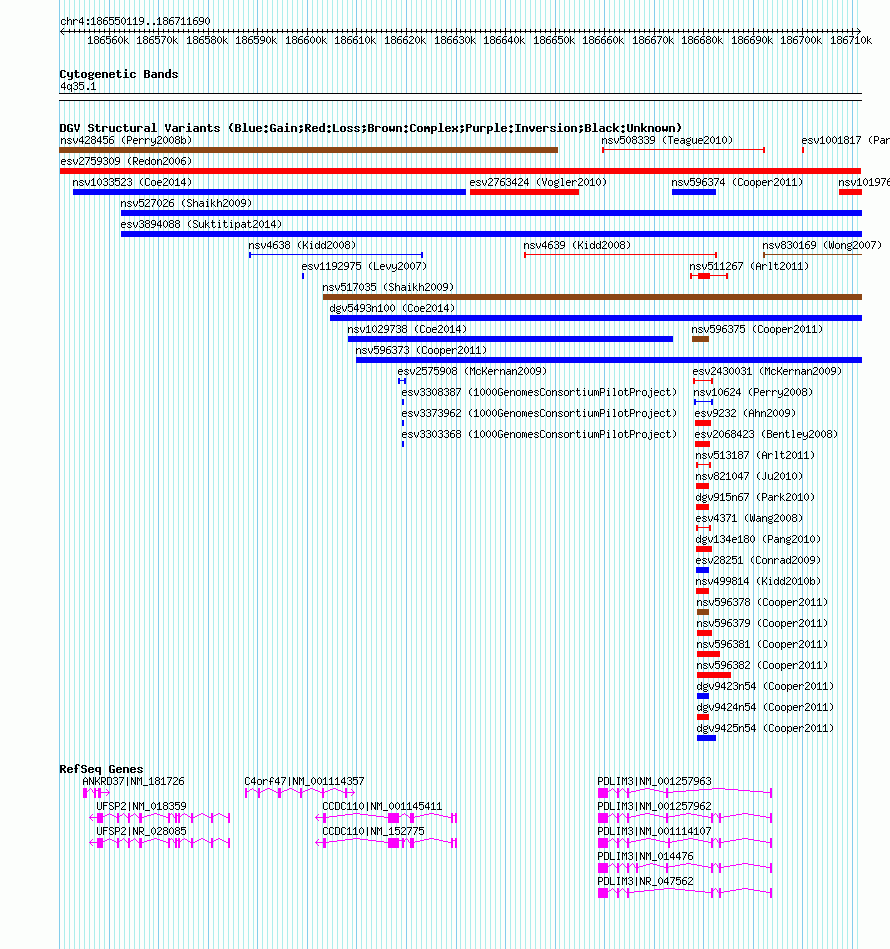Click esv28251 (Conrad2009) label

tap(758, 560)
